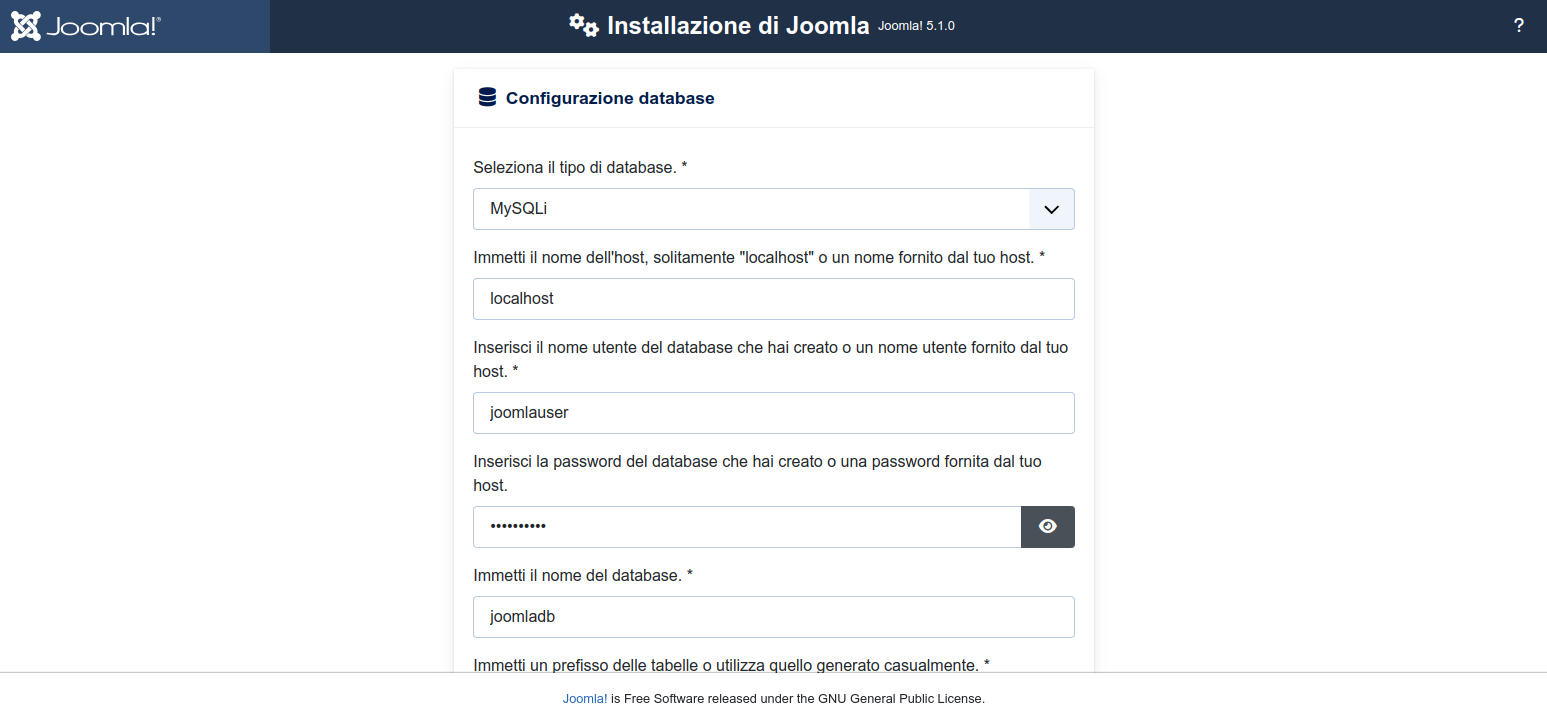Screen dimensions: 1547x724
Task: Click the joomladb database name field
Action: pyautogui.click(x=773, y=617)
